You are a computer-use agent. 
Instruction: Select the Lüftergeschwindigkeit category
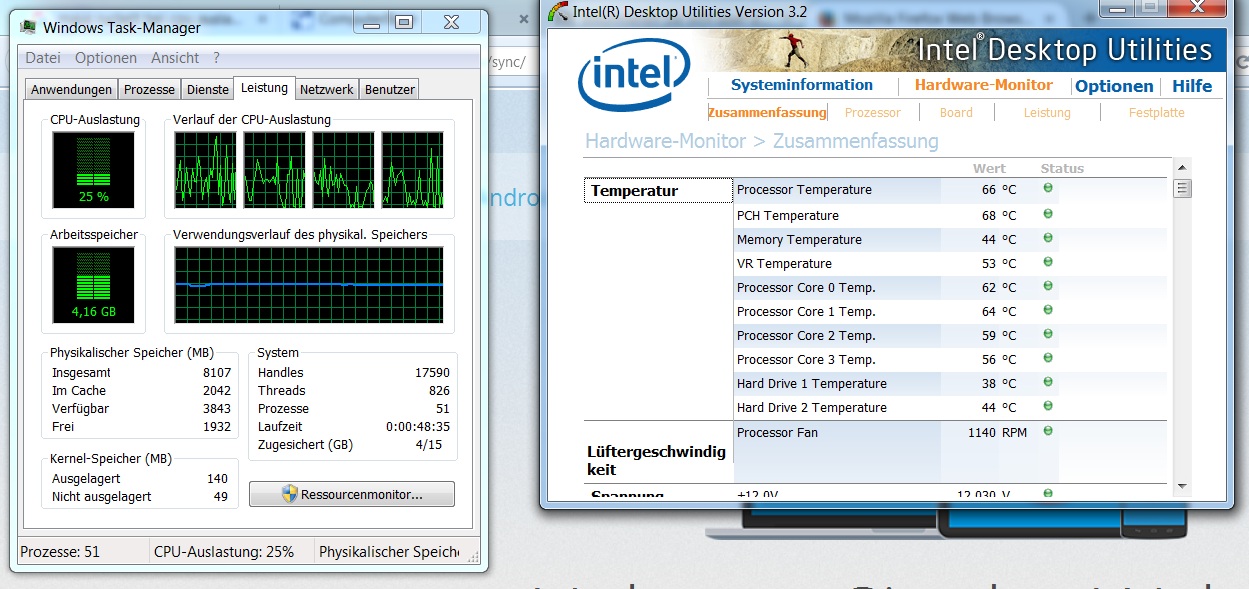point(658,461)
